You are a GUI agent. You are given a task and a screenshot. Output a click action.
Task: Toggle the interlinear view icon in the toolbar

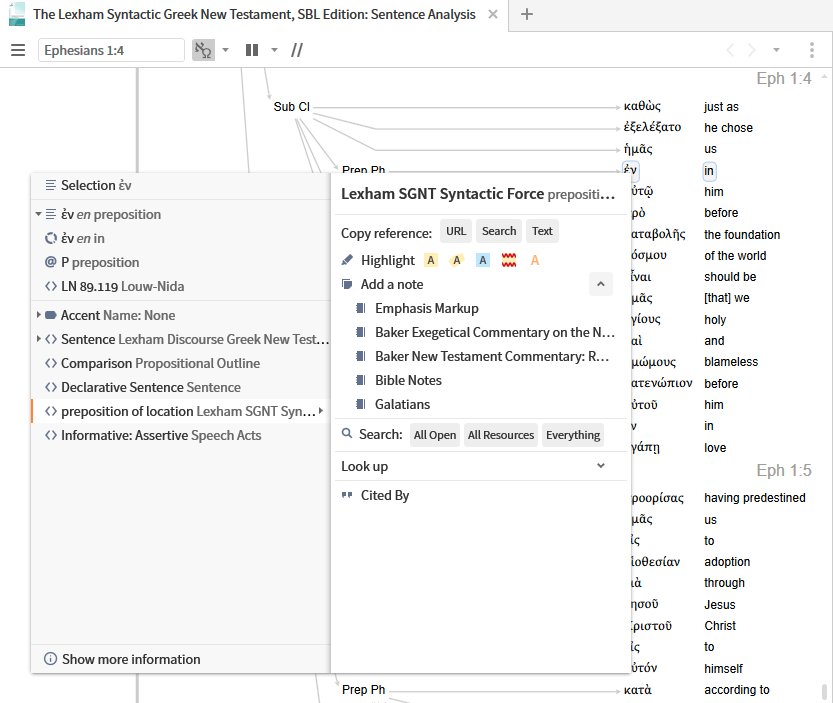[x=203, y=50]
